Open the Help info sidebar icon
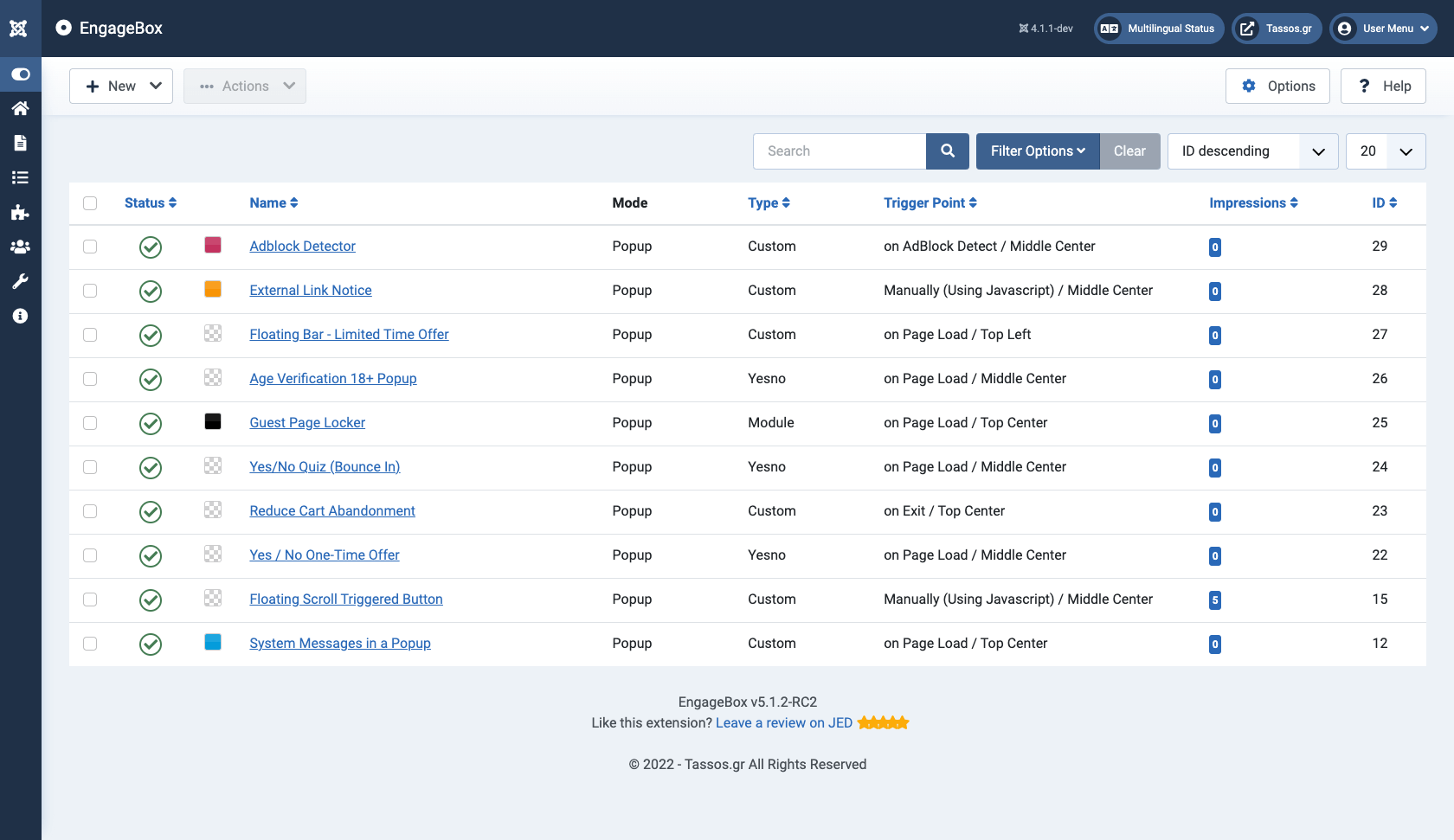The height and width of the screenshot is (840, 1454). click(x=21, y=316)
